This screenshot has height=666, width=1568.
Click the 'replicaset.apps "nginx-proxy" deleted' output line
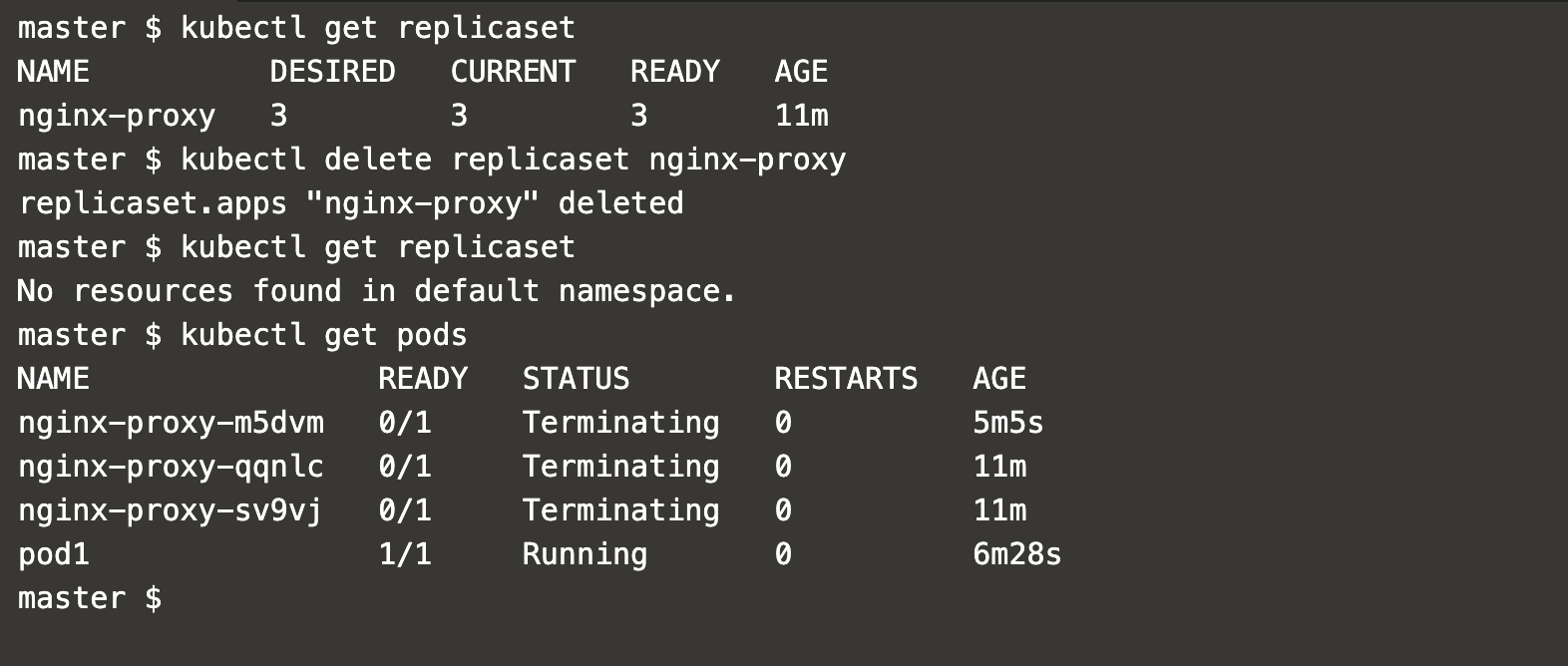[351, 203]
